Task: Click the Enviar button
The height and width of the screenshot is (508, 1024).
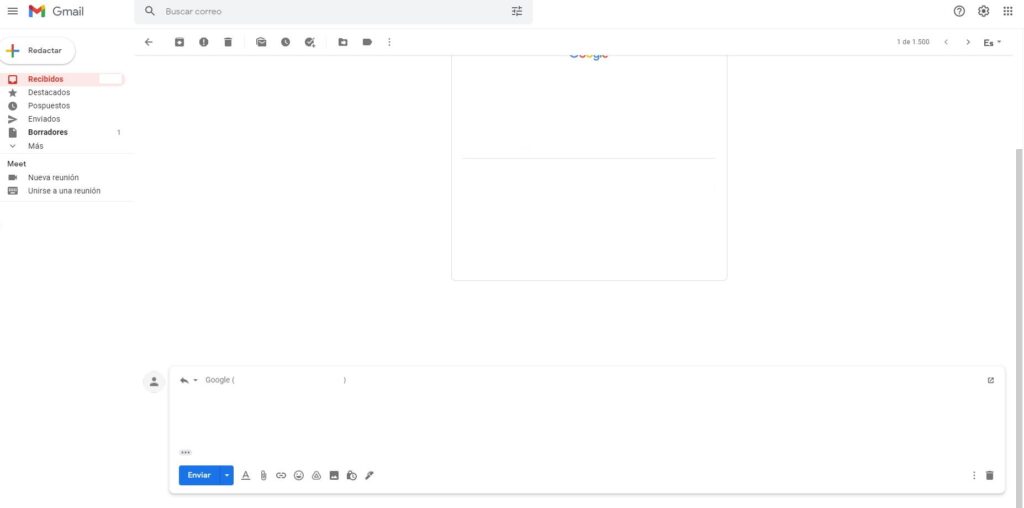Action: click(x=199, y=475)
